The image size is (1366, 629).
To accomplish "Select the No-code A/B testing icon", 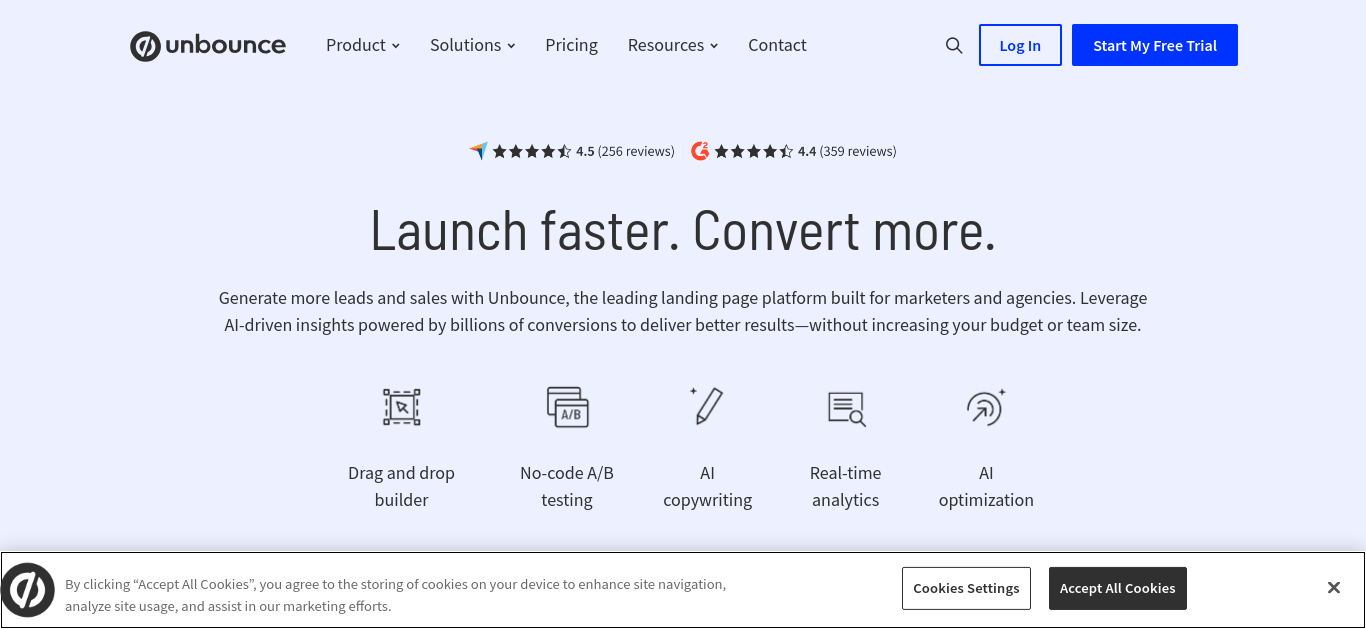I will [567, 407].
